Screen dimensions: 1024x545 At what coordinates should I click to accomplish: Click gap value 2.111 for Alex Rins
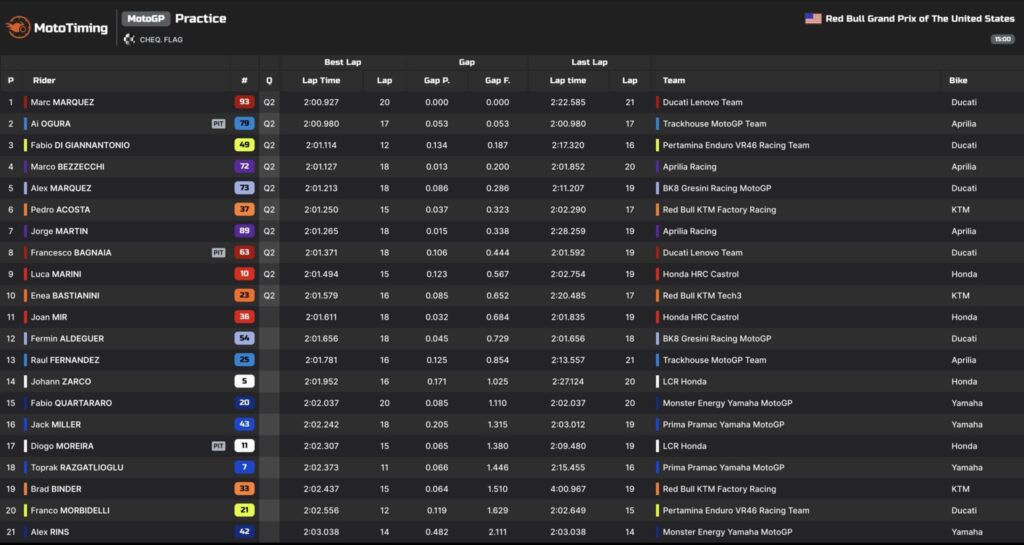(498, 532)
